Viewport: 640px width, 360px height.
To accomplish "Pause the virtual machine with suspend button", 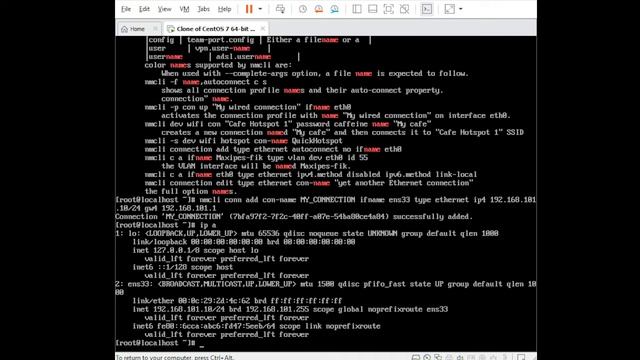I will (249, 9).
